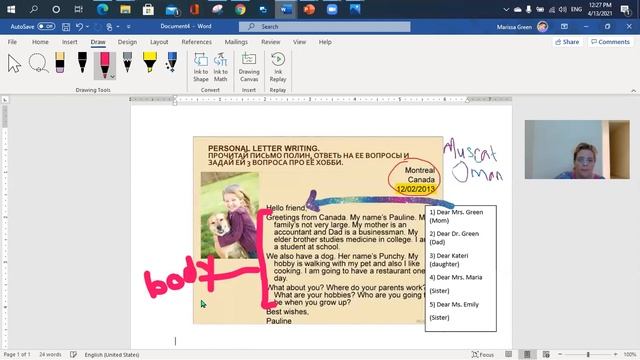Click the text box listing Dear Mrs. Green
This screenshot has width=640, height=360.
[461, 268]
